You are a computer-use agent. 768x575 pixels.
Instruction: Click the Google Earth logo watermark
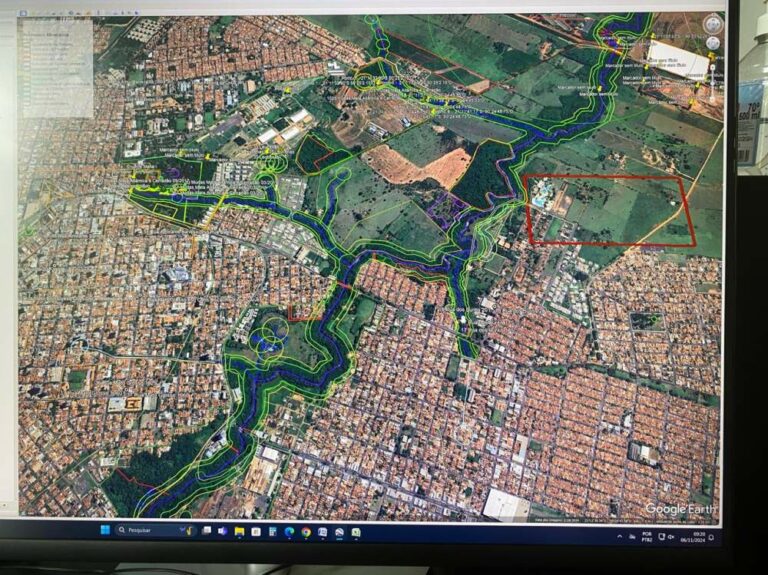click(680, 509)
